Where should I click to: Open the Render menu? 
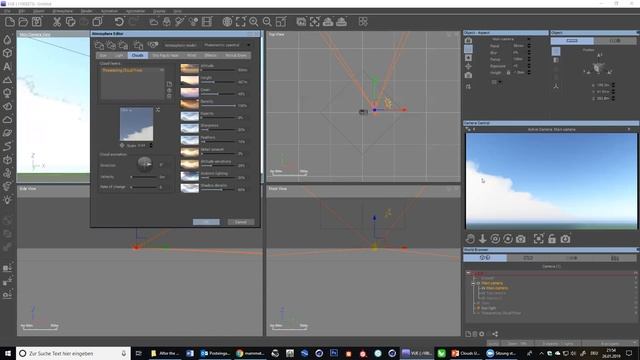click(x=86, y=11)
